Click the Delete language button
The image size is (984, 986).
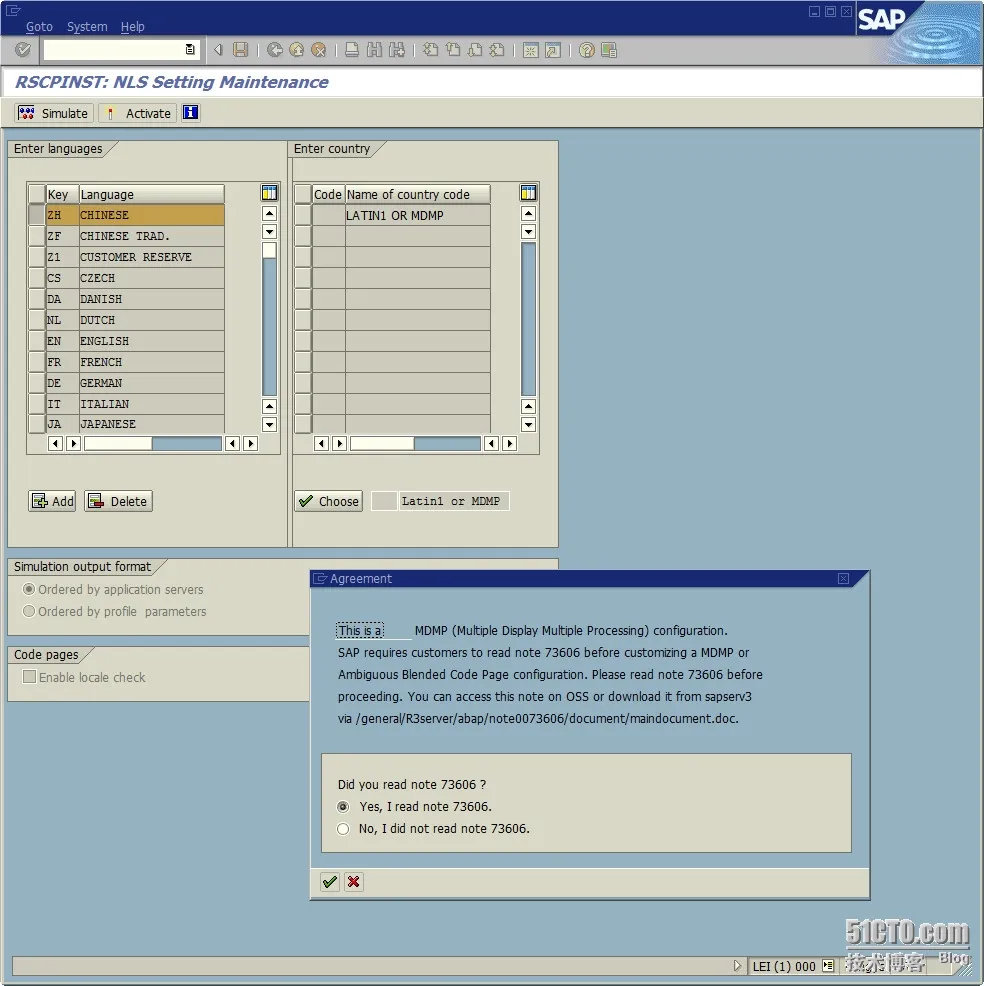tap(118, 501)
